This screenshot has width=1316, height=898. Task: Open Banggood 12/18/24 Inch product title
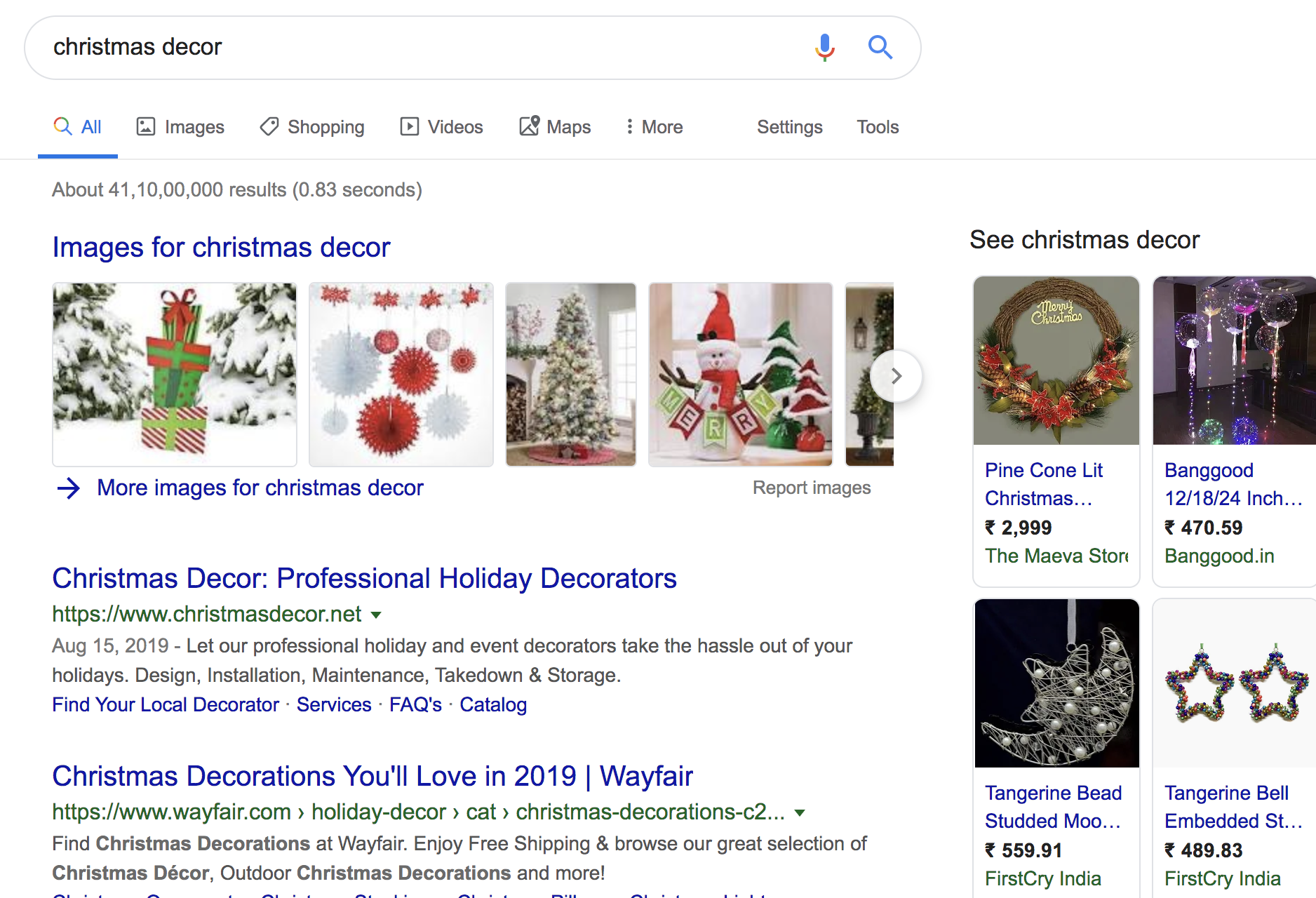tap(1233, 484)
